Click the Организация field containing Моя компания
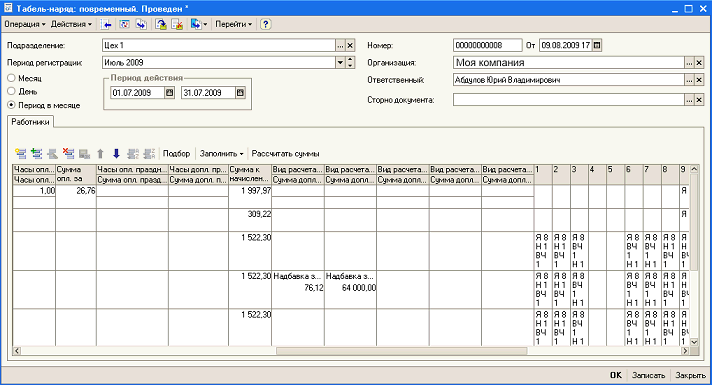The height and width of the screenshot is (386, 713). tap(569, 63)
